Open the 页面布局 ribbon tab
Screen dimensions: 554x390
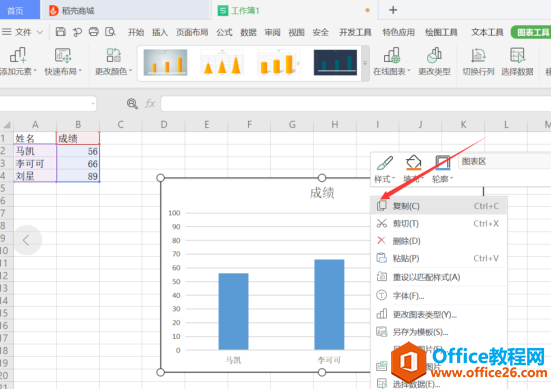click(192, 32)
